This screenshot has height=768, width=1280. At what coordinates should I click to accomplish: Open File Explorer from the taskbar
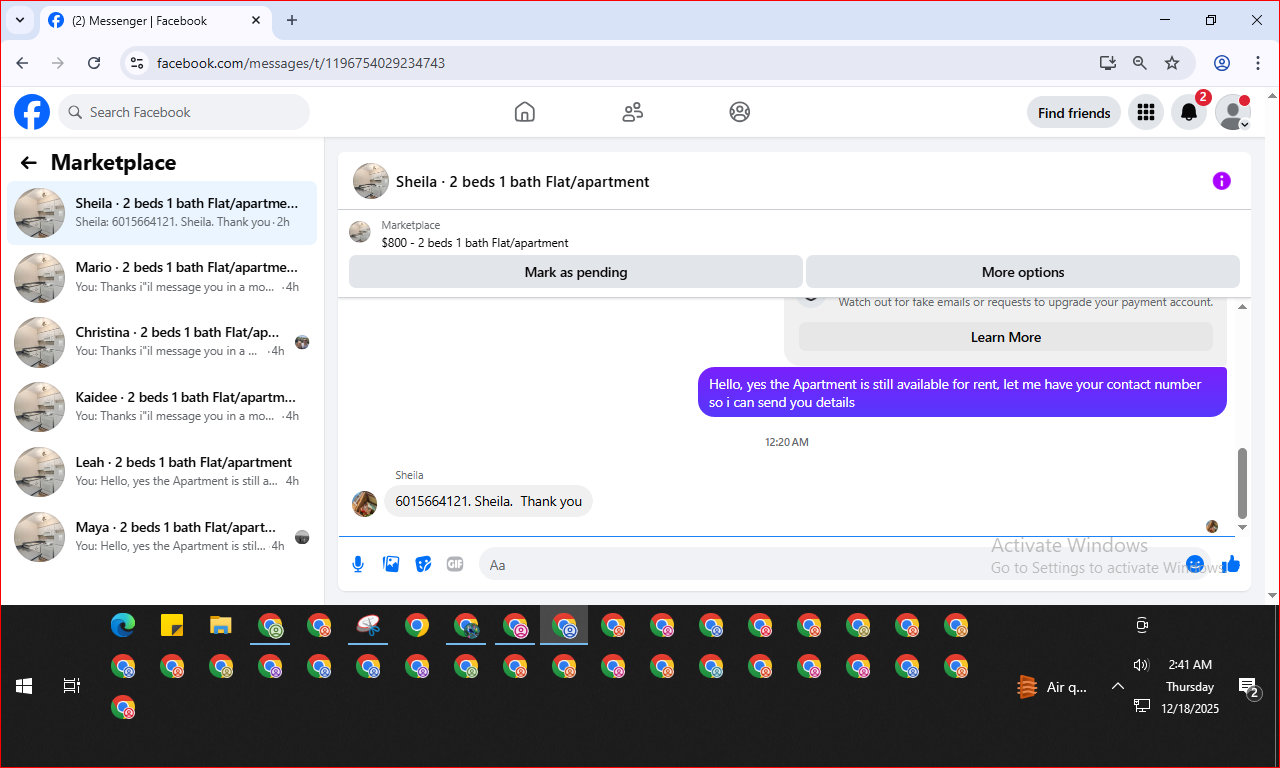(x=221, y=626)
